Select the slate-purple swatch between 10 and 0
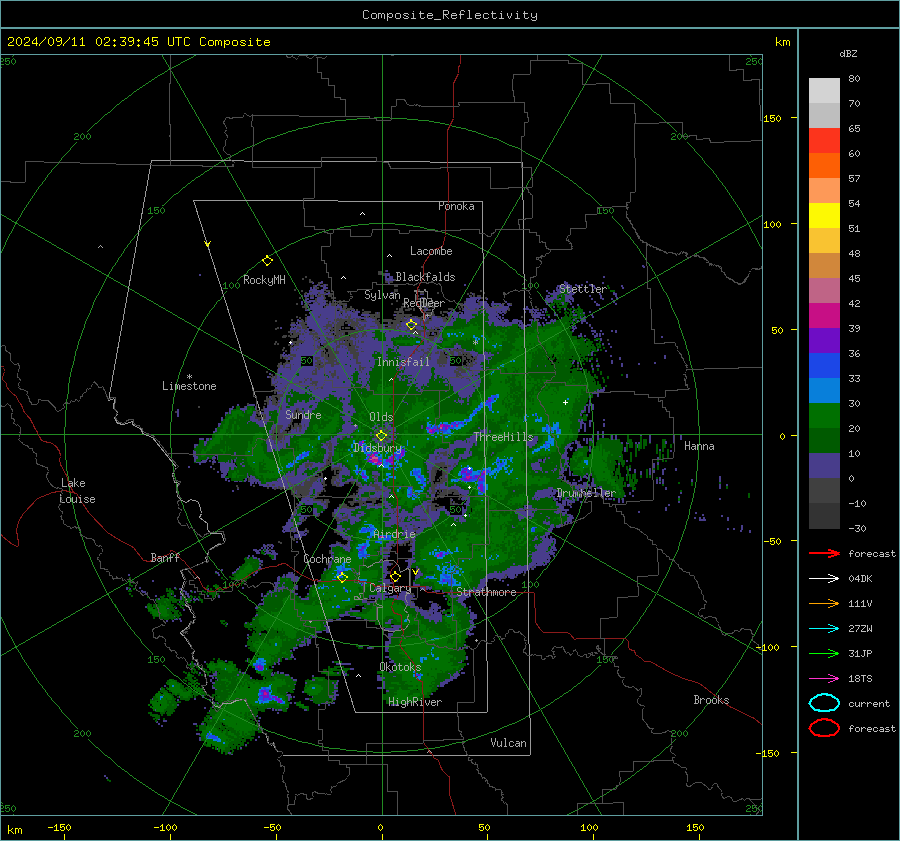900x841 pixels. 824,466
